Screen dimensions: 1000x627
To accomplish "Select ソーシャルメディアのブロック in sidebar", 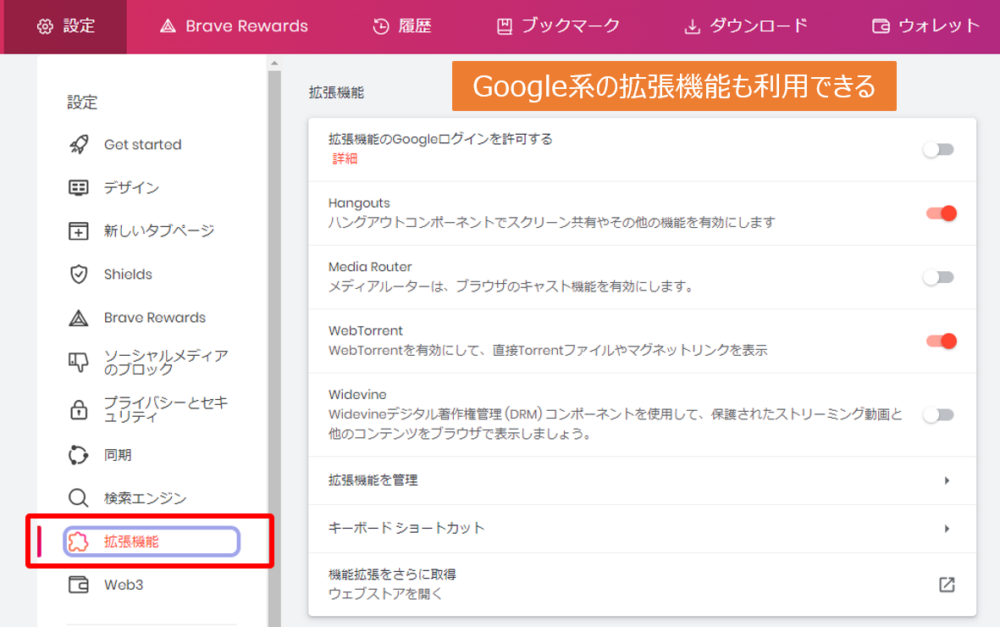I will click(x=166, y=362).
